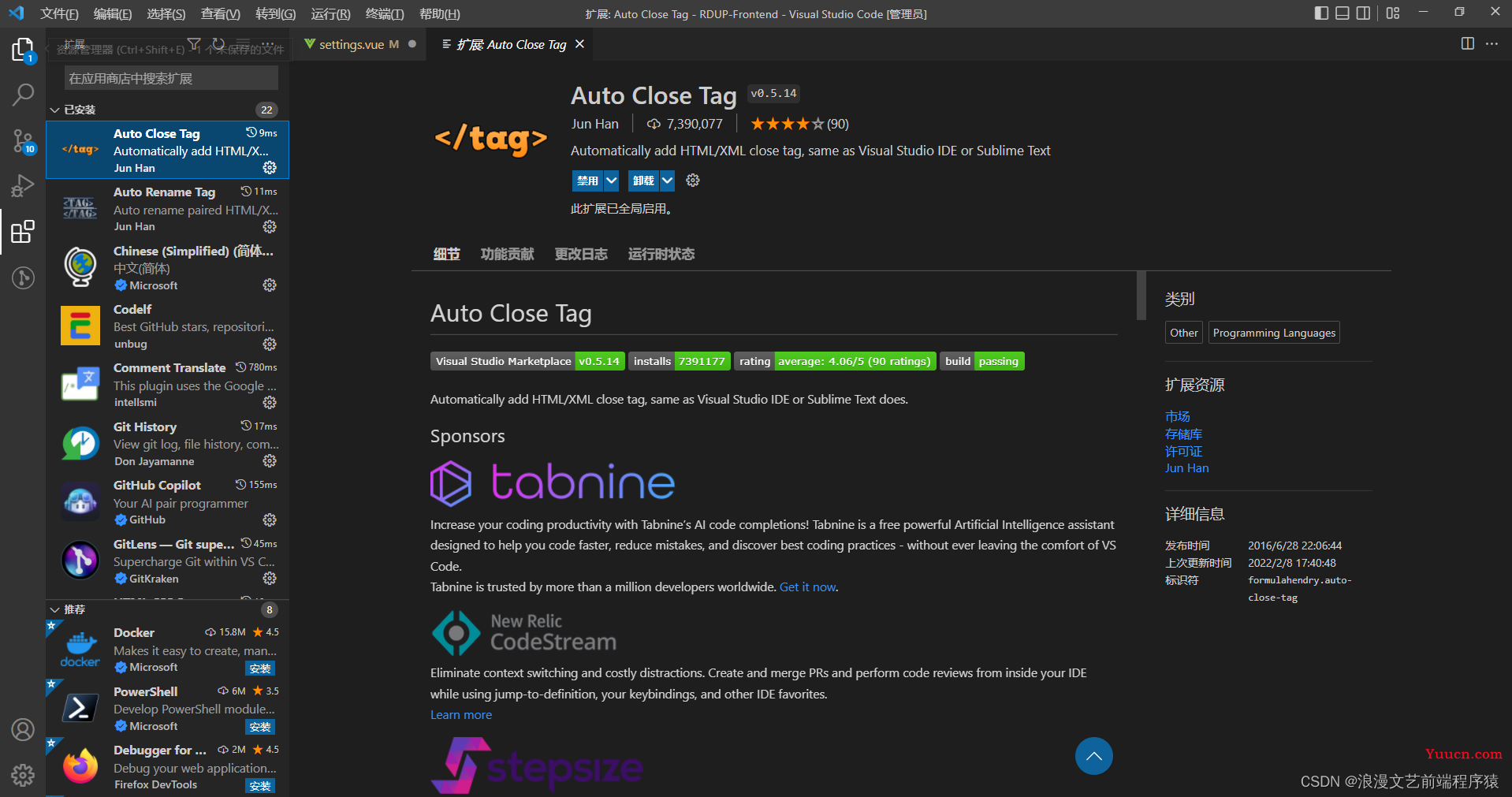Open the Explorer view in activity bar
1512x797 pixels.
[23, 50]
